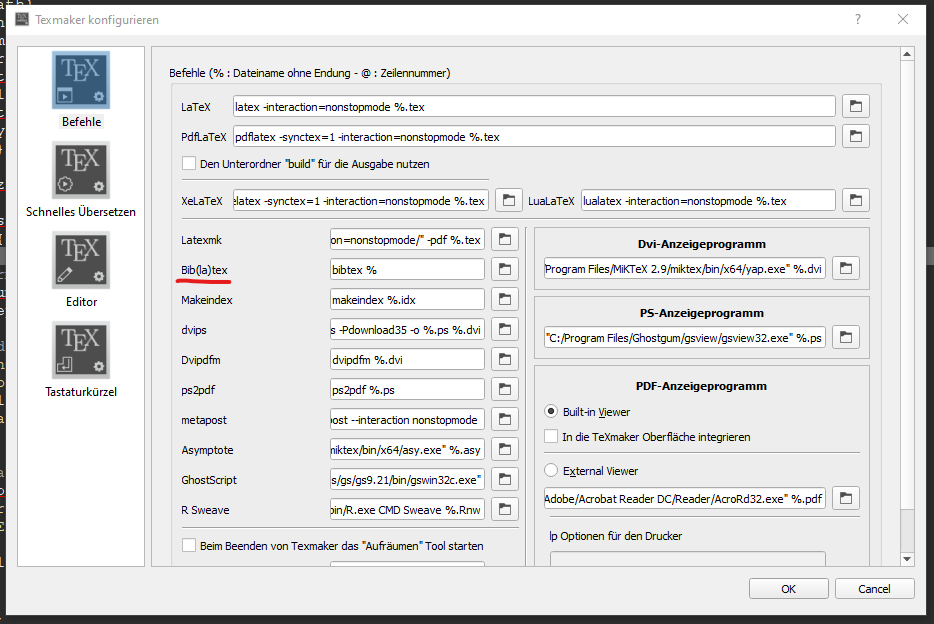Select the Schnelles Übersetzen sidebar icon
This screenshot has width=934, height=624.
(81, 170)
